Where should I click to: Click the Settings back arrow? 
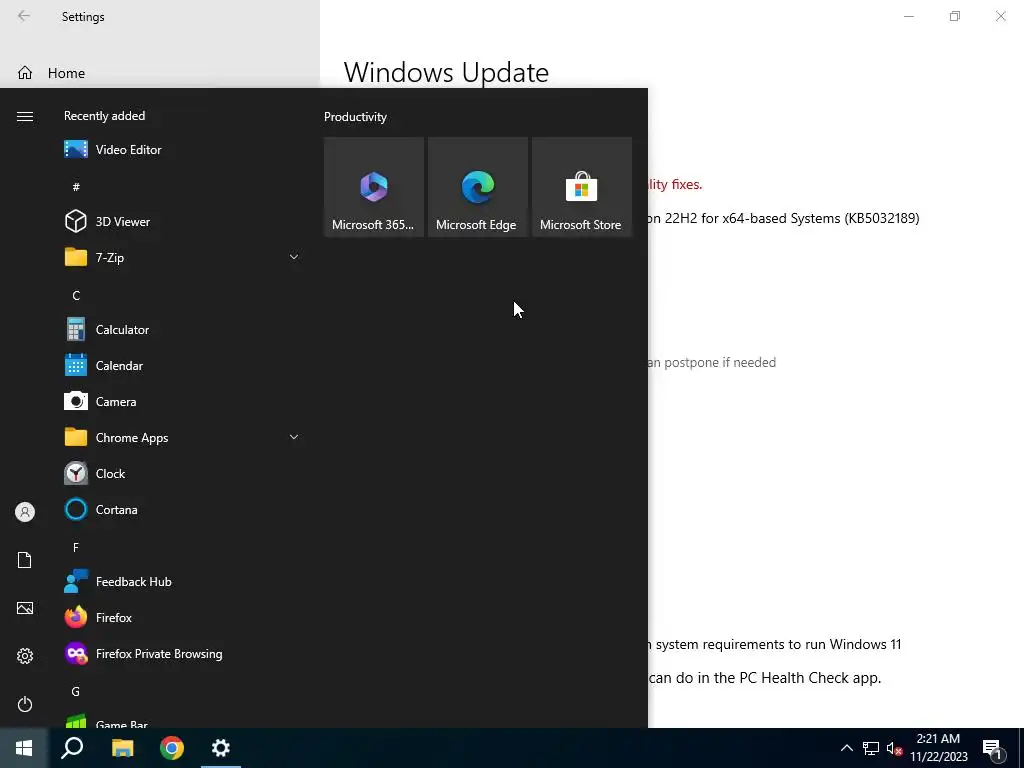[24, 16]
